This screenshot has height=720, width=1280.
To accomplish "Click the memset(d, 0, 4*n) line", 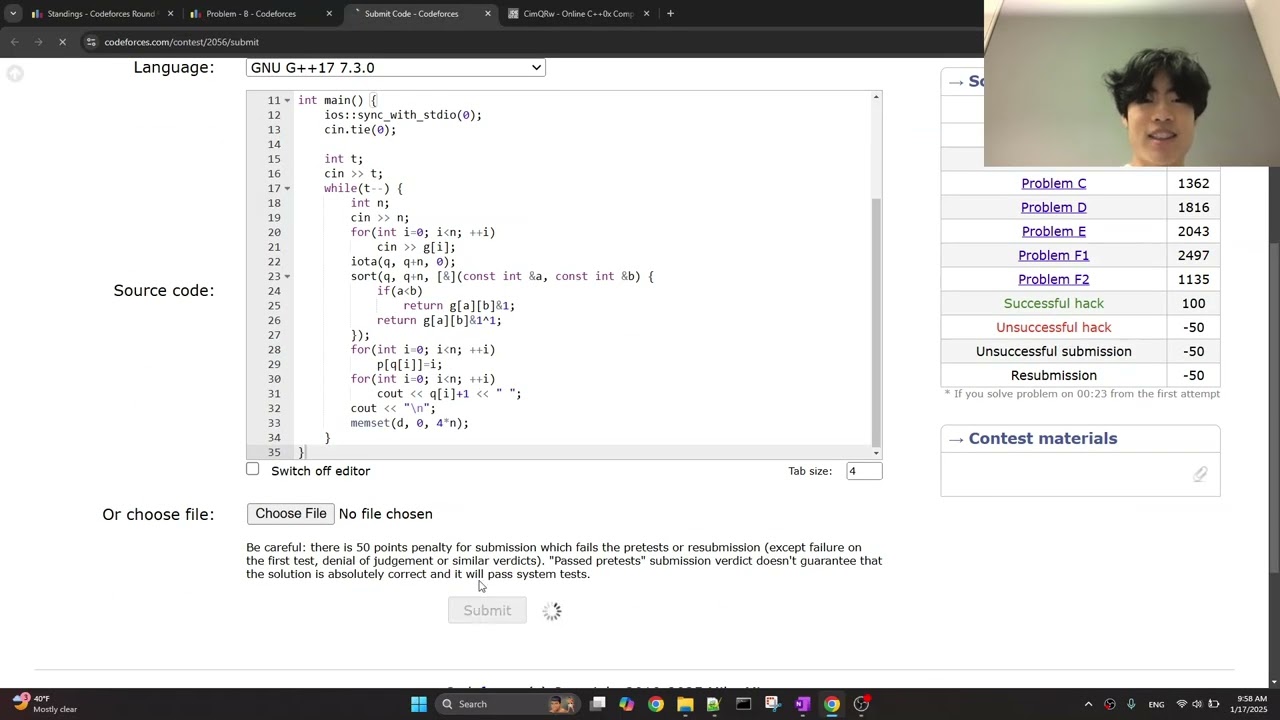I will click(x=409, y=423).
